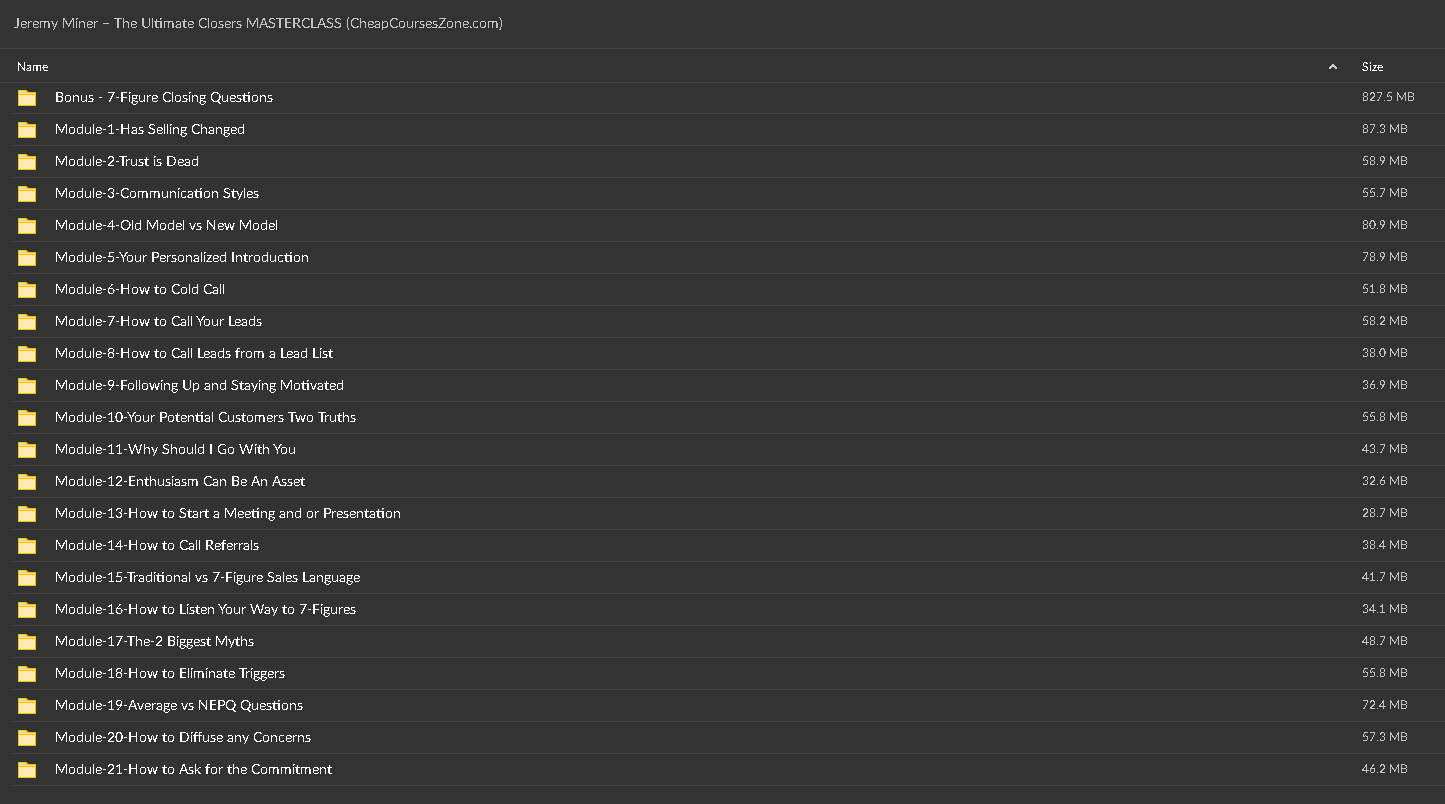Open the Bonus - 7-Figure Closing Questions folder
This screenshot has width=1445, height=804.
164,97
